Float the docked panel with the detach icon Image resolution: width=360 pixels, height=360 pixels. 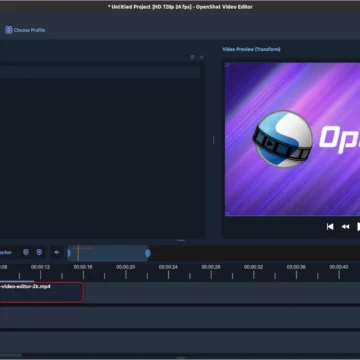tap(192, 57)
